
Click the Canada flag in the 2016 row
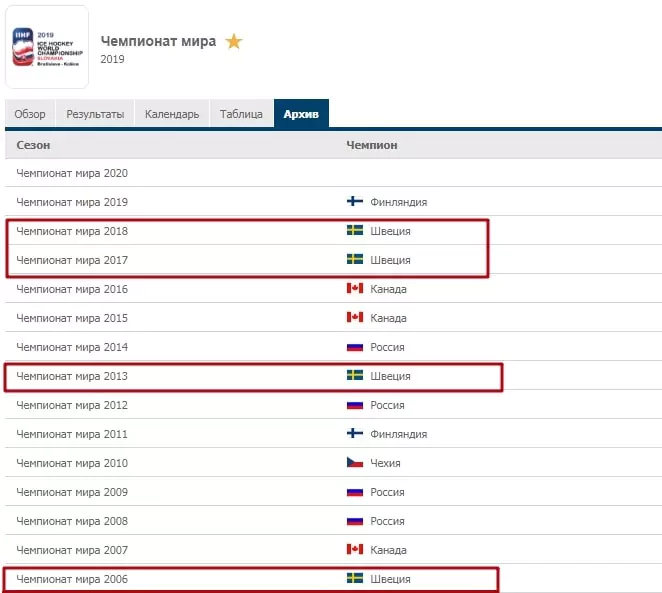355,288
